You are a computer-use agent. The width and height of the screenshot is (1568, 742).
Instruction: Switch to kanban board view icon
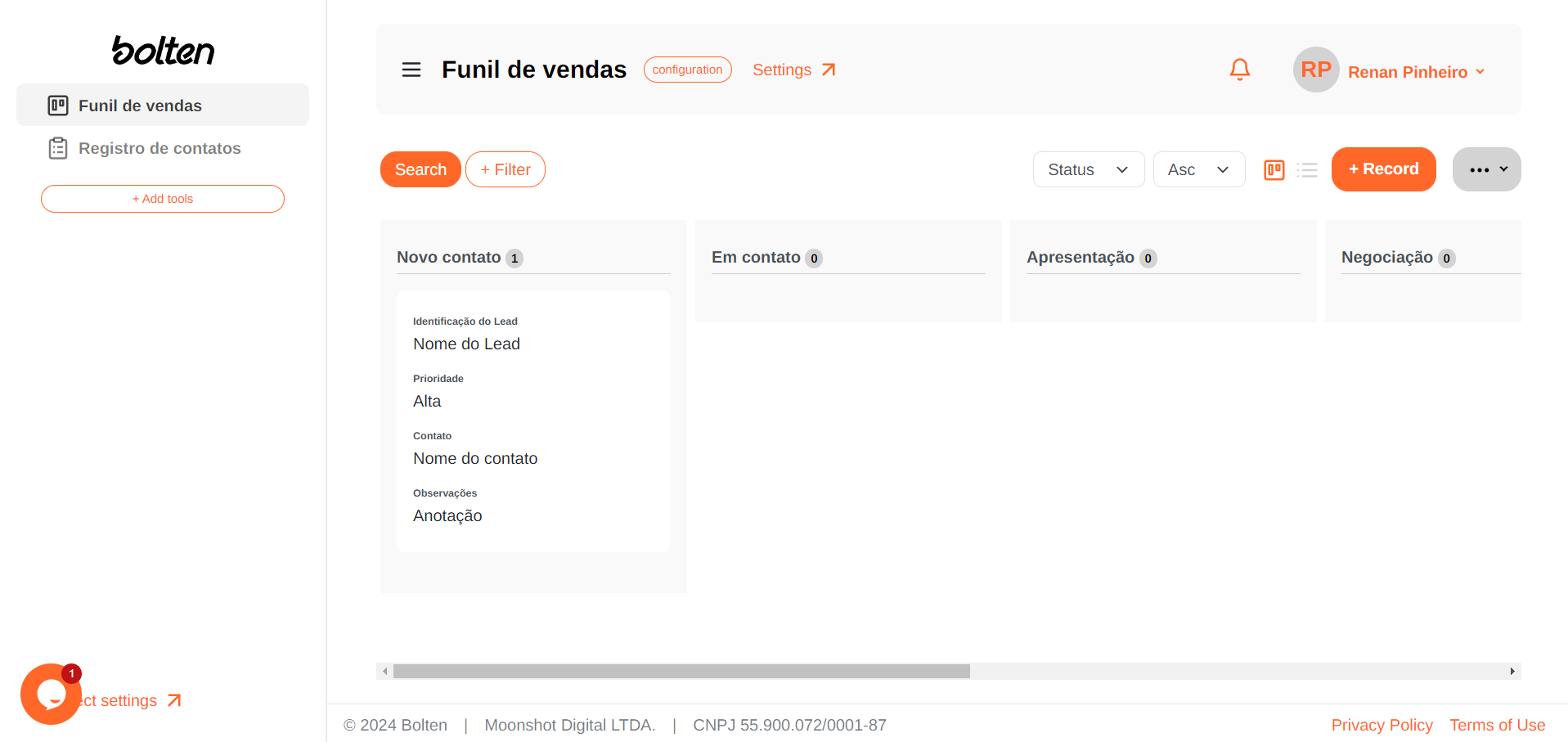click(1274, 169)
